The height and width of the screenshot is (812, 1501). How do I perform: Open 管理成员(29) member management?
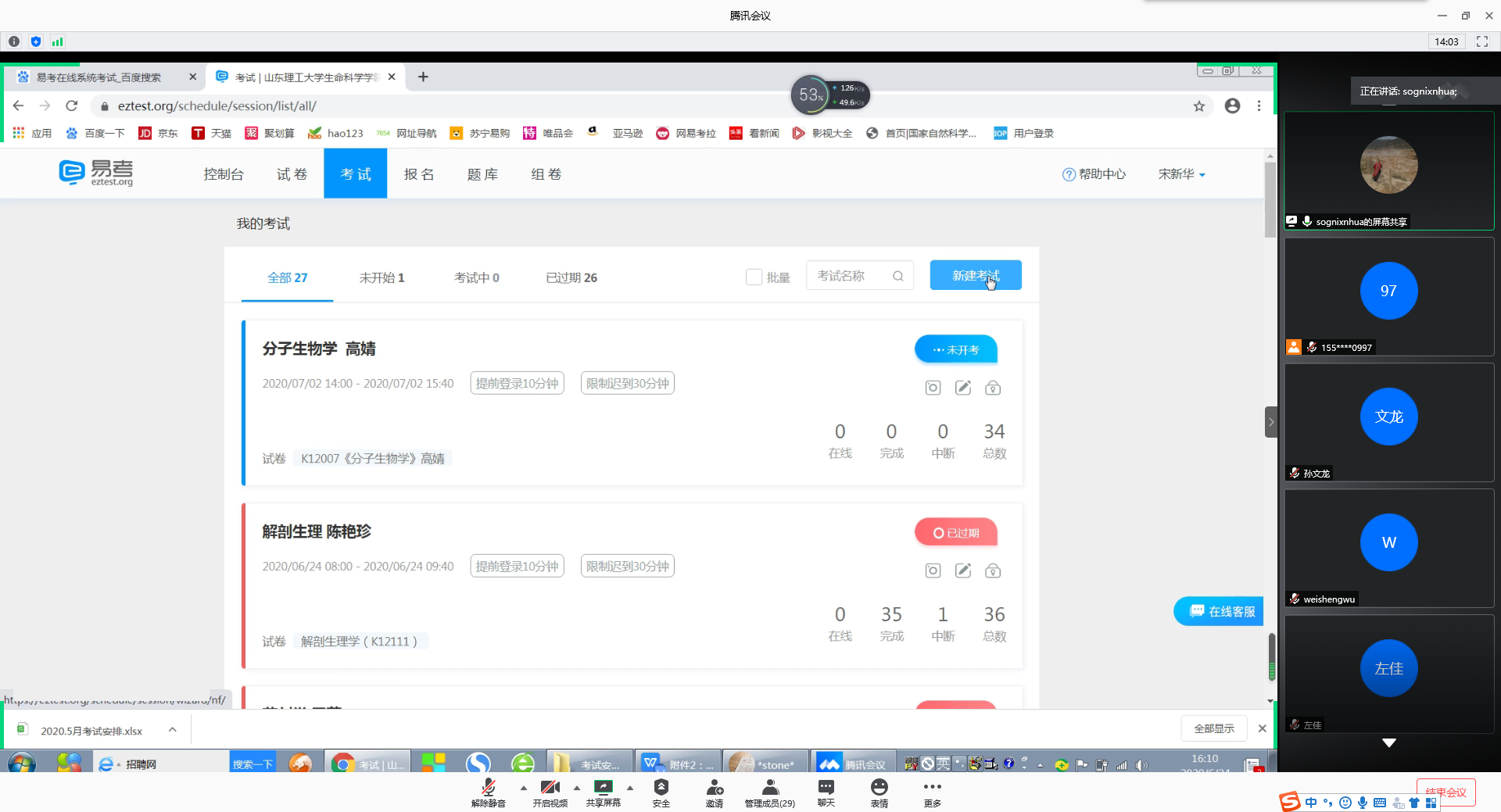(x=769, y=788)
